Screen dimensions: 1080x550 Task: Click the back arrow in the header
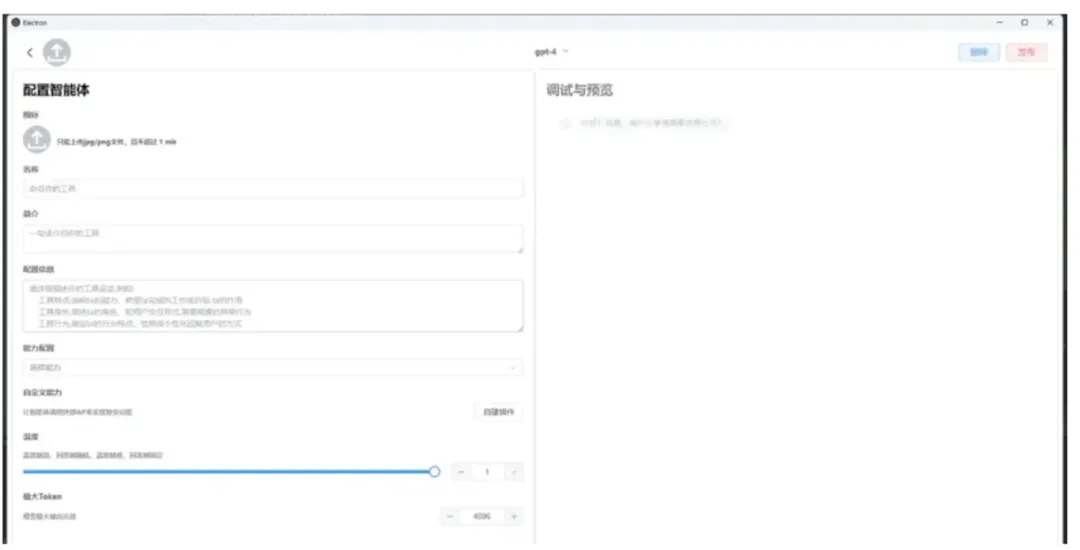[x=29, y=52]
